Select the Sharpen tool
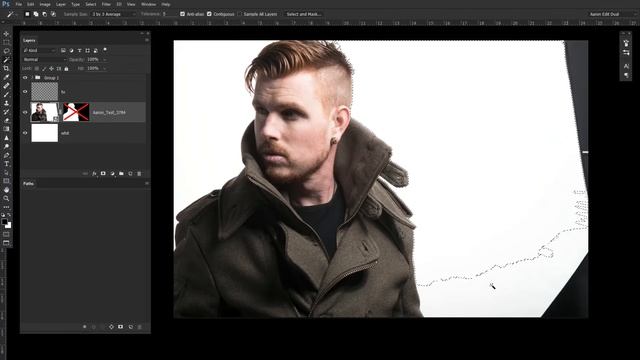 click(x=6, y=138)
